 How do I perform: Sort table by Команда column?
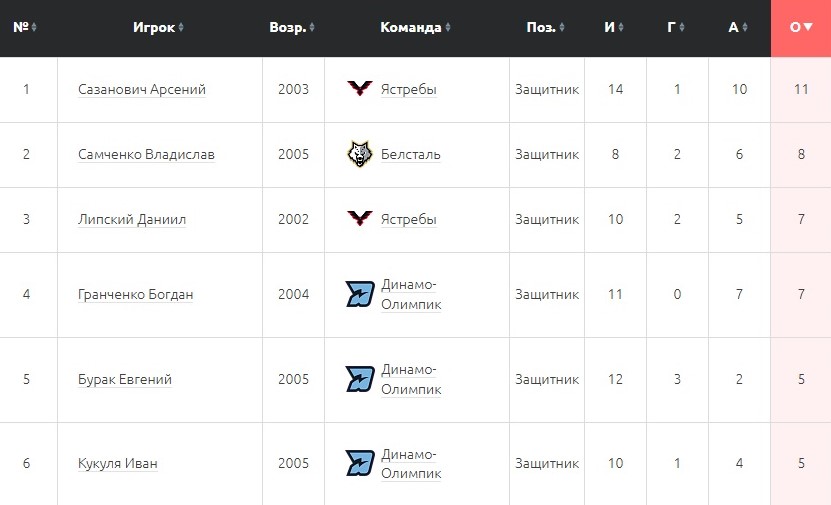416,28
